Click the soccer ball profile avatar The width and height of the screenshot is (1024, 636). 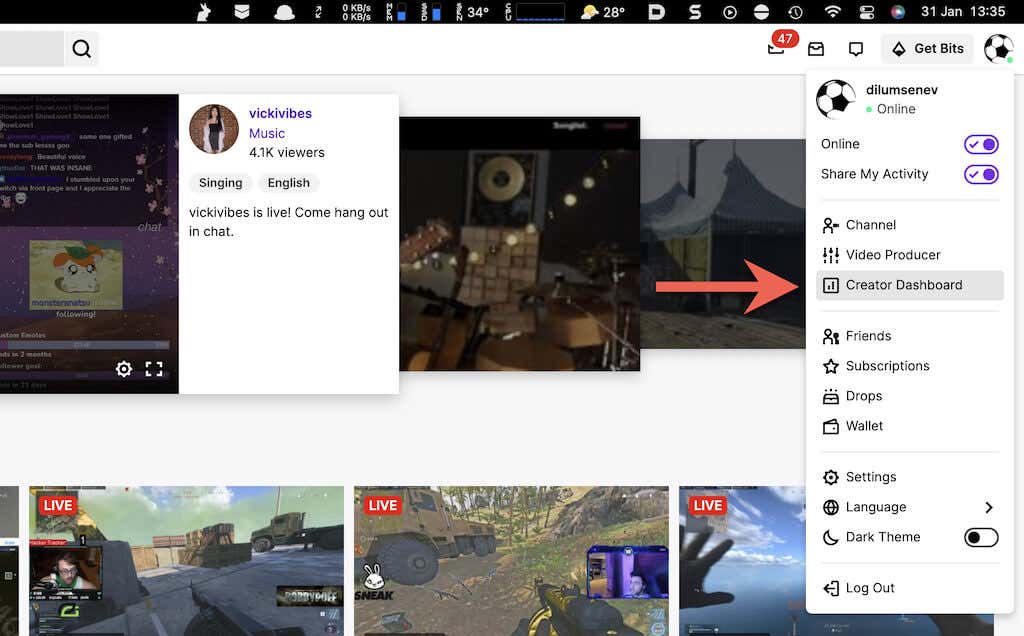(x=998, y=48)
